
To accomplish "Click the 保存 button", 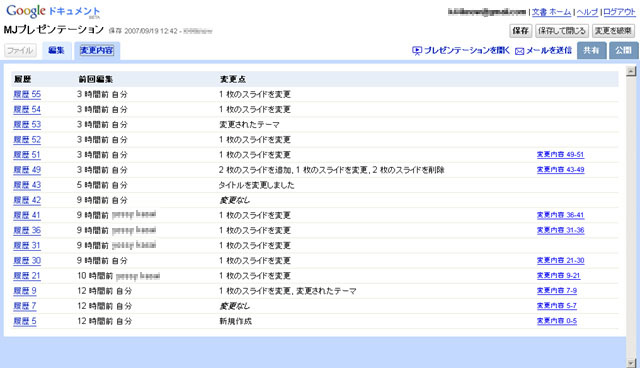I will (520, 31).
